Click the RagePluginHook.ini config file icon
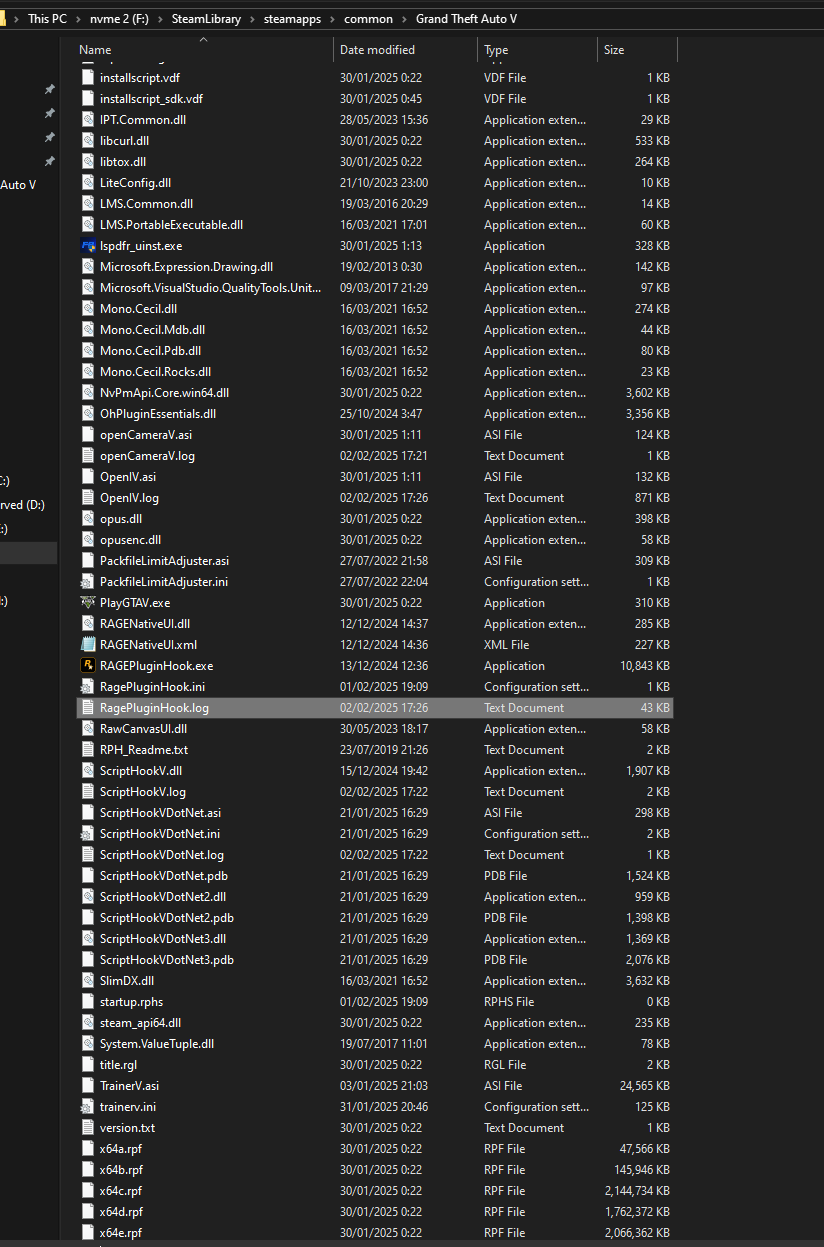This screenshot has width=824, height=1247. click(x=88, y=687)
